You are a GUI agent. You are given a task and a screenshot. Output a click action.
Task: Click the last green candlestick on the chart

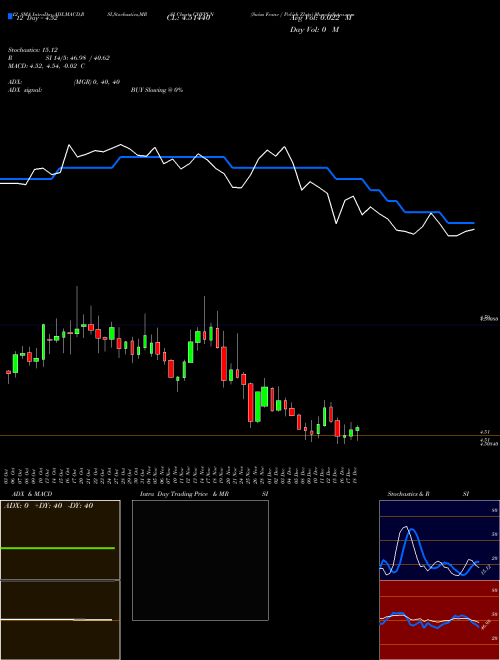pyautogui.click(x=357, y=429)
